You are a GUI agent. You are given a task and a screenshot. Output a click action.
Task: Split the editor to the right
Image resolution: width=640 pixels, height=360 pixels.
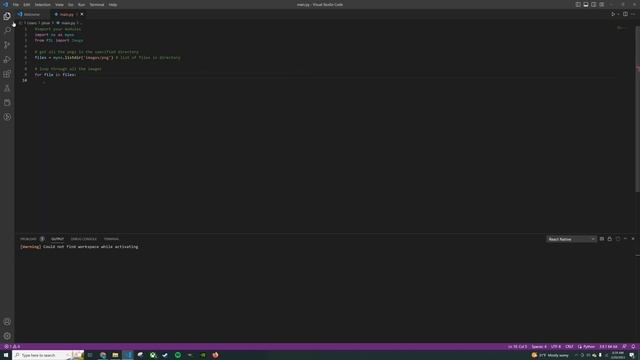tap(625, 14)
